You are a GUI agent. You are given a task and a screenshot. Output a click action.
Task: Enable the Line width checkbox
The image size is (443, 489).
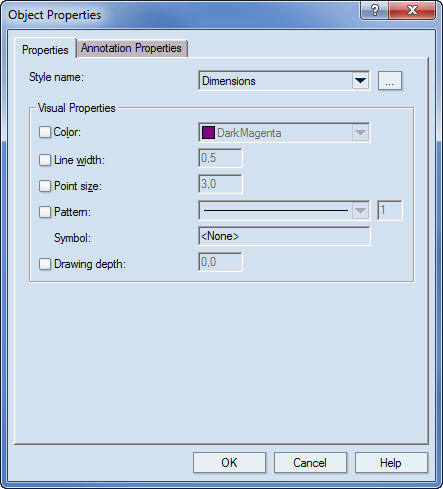click(45, 160)
